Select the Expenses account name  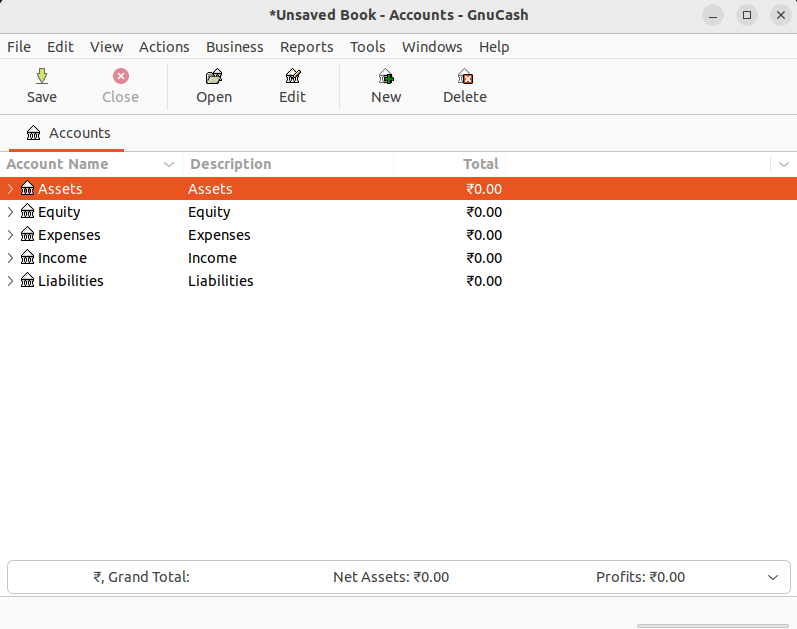[69, 235]
